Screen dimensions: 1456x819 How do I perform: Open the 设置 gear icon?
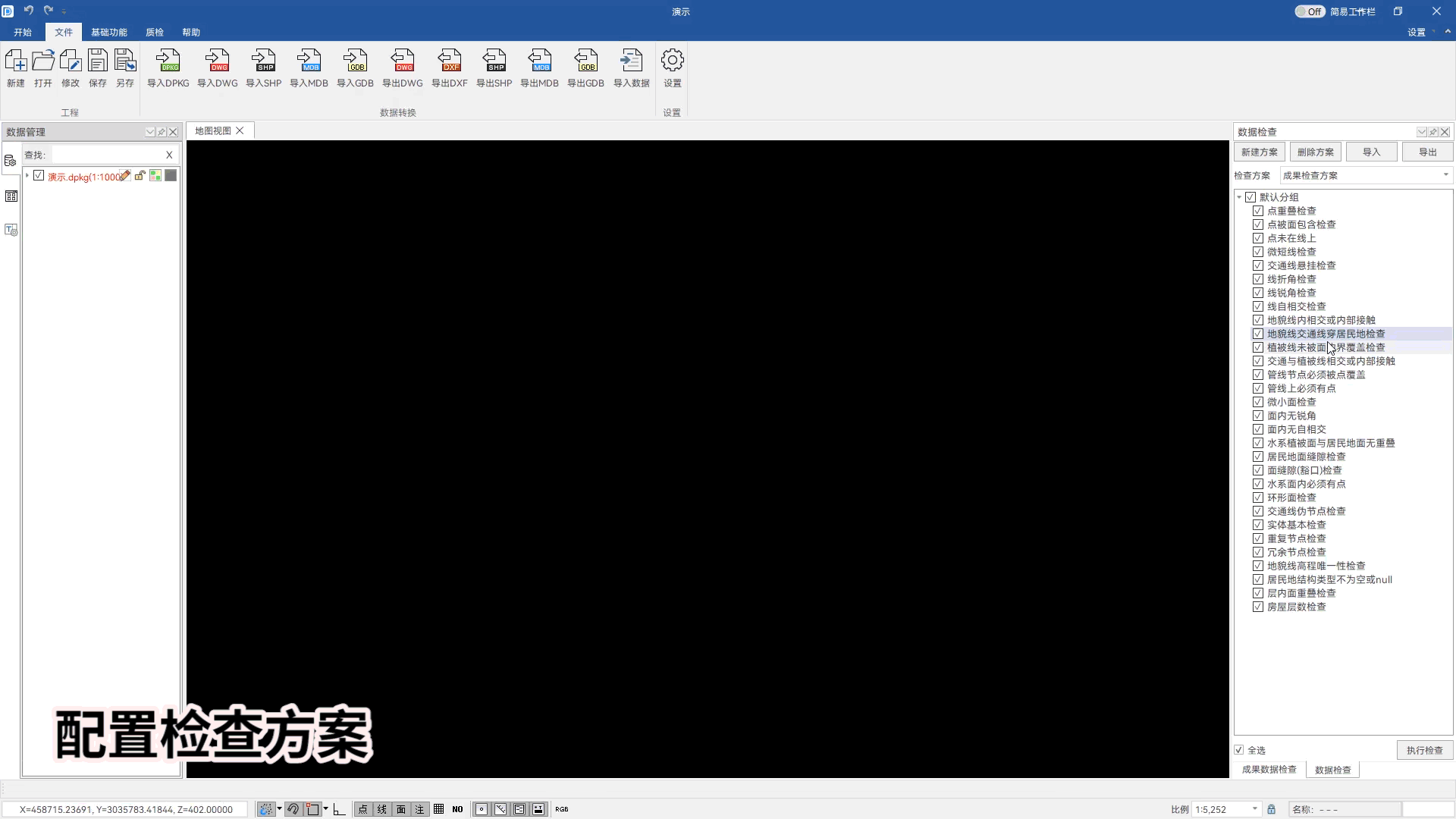672,68
